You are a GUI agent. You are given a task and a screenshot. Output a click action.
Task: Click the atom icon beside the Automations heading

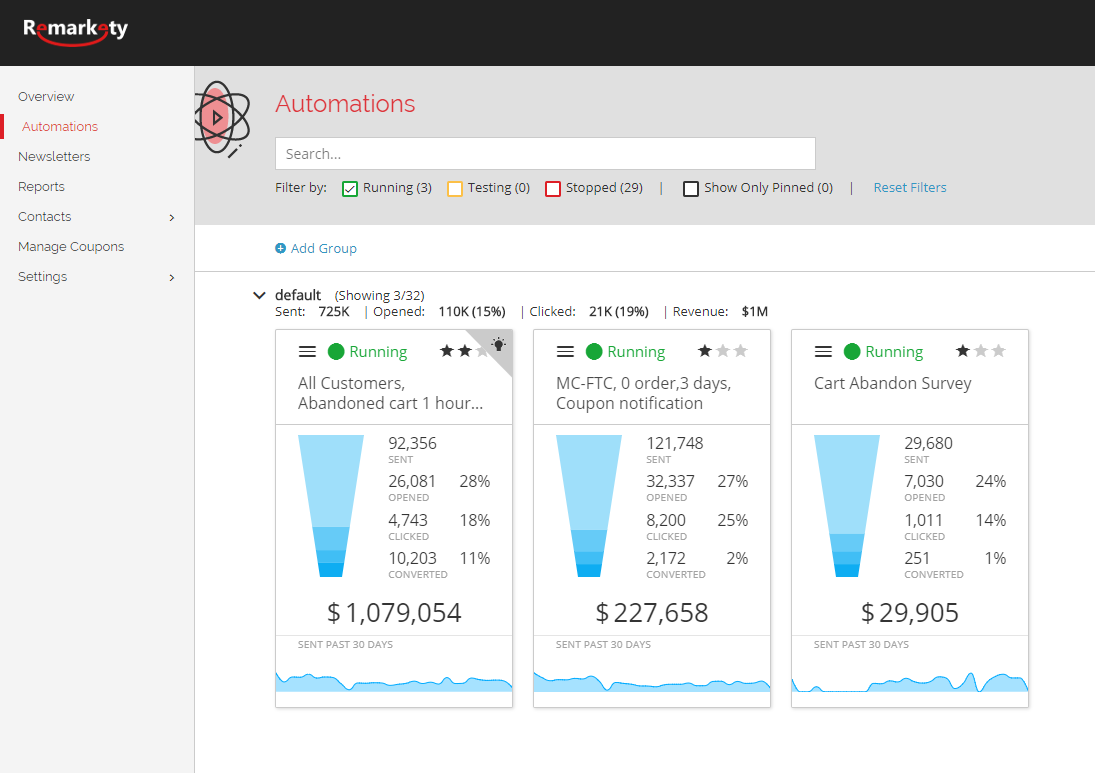pyautogui.click(x=222, y=117)
